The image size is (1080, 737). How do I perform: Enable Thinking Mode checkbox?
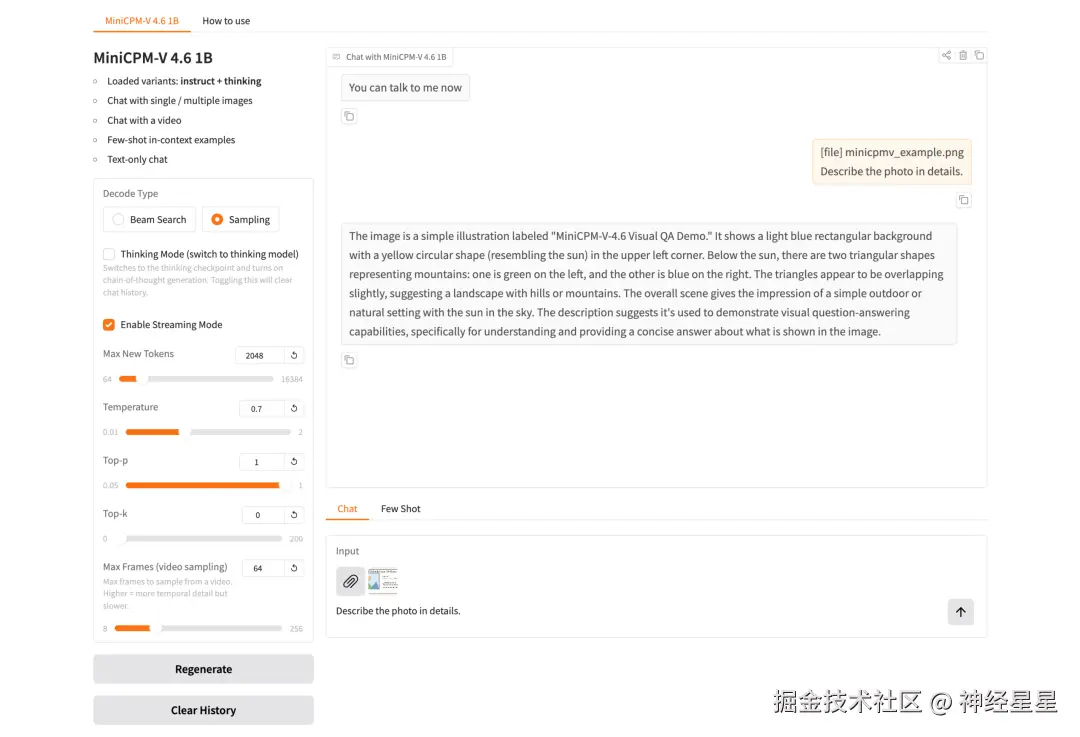[109, 254]
